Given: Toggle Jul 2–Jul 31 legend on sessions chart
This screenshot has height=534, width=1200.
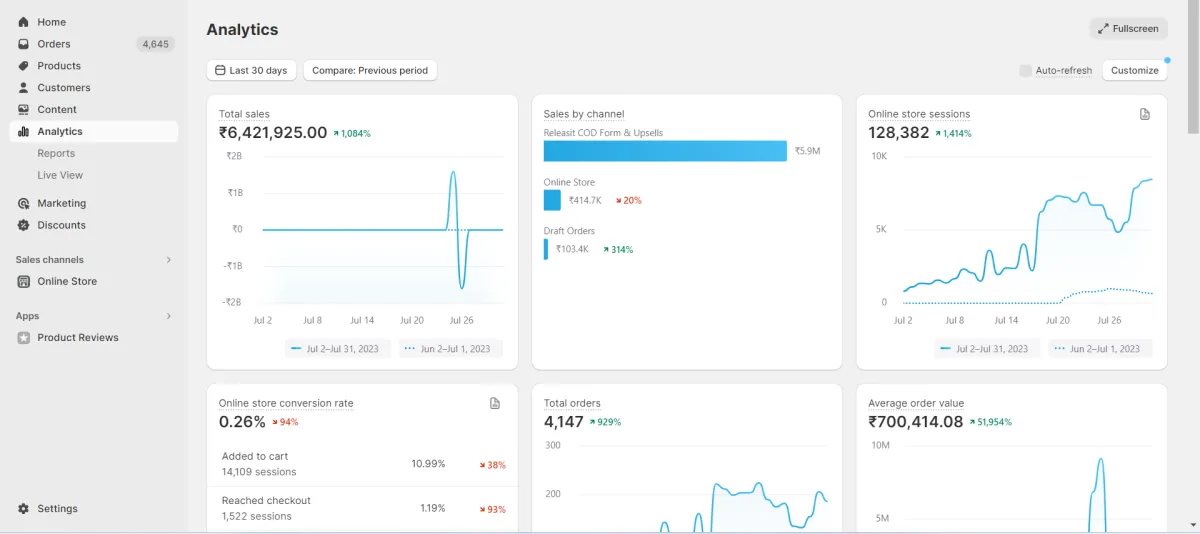Looking at the screenshot, I should coord(988,349).
